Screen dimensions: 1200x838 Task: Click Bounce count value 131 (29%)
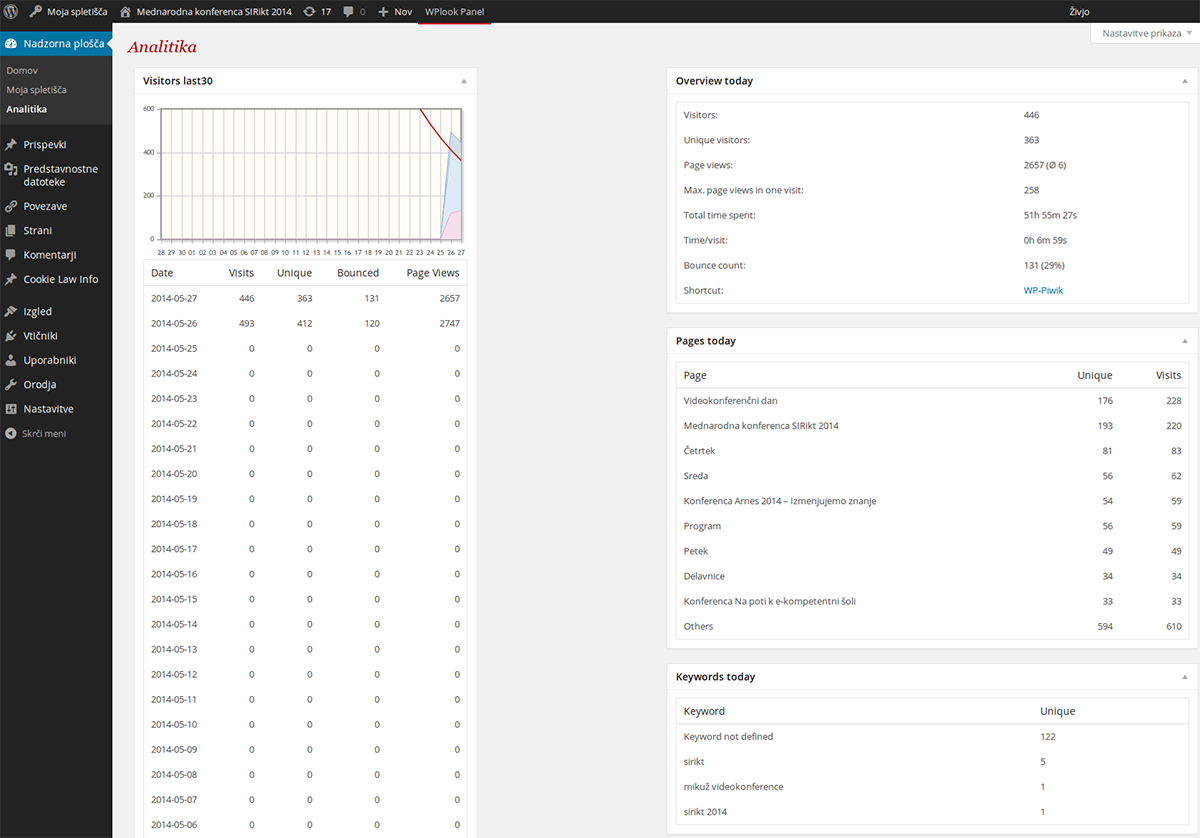click(1044, 266)
